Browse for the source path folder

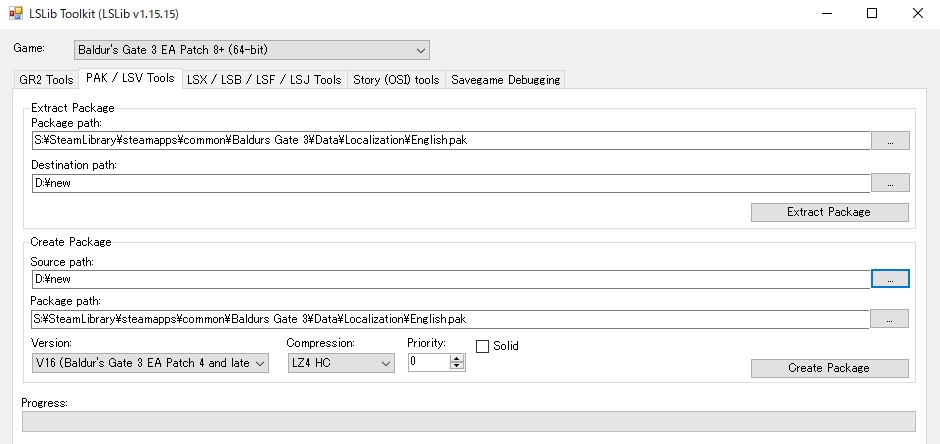(x=890, y=279)
